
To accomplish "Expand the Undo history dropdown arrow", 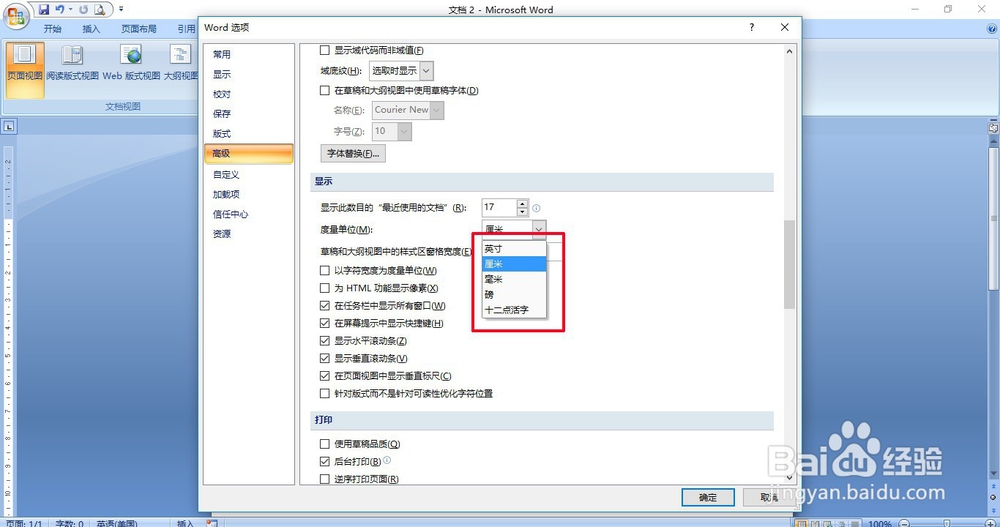I will click(70, 10).
